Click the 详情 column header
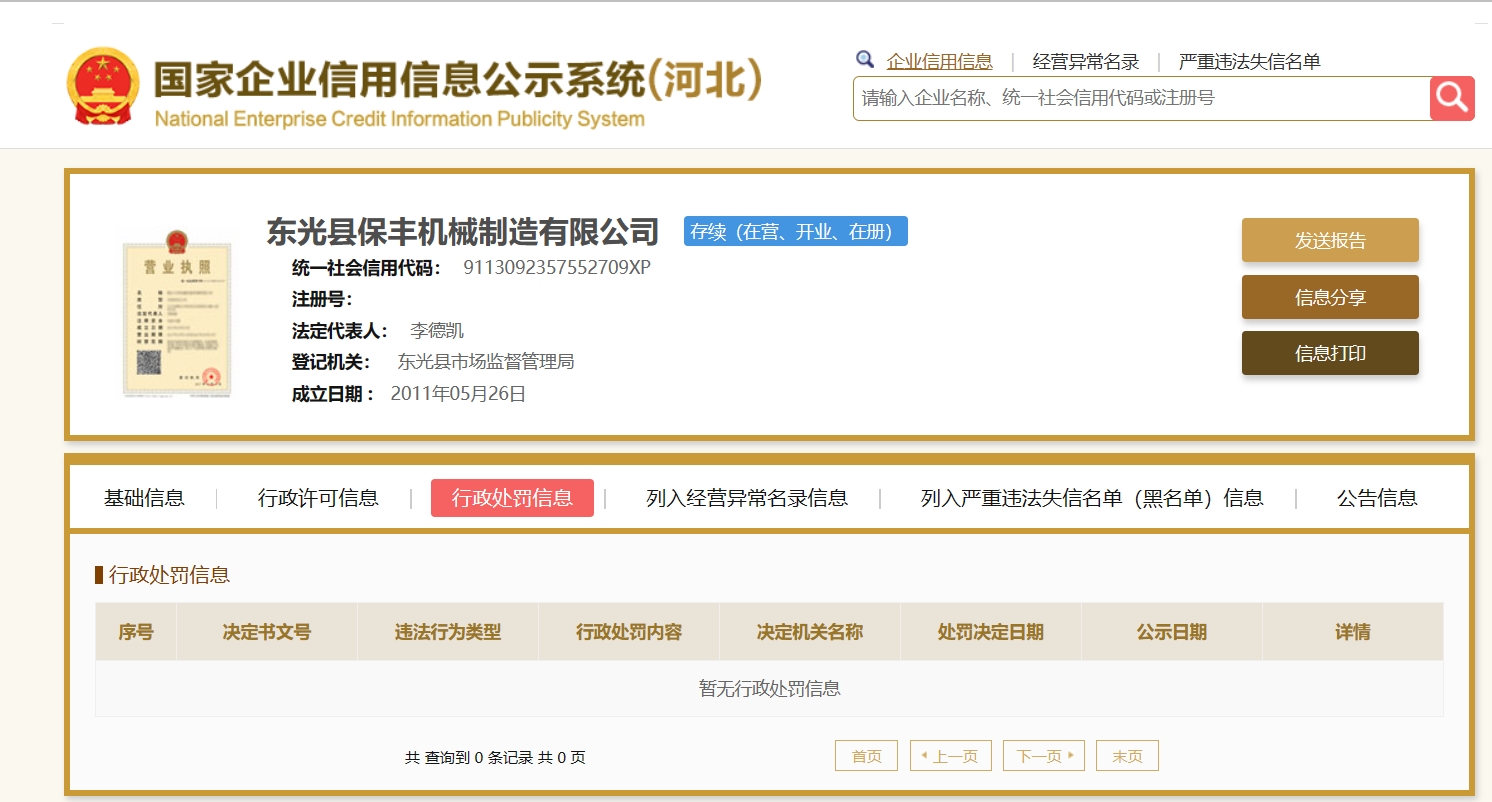 [x=1353, y=632]
